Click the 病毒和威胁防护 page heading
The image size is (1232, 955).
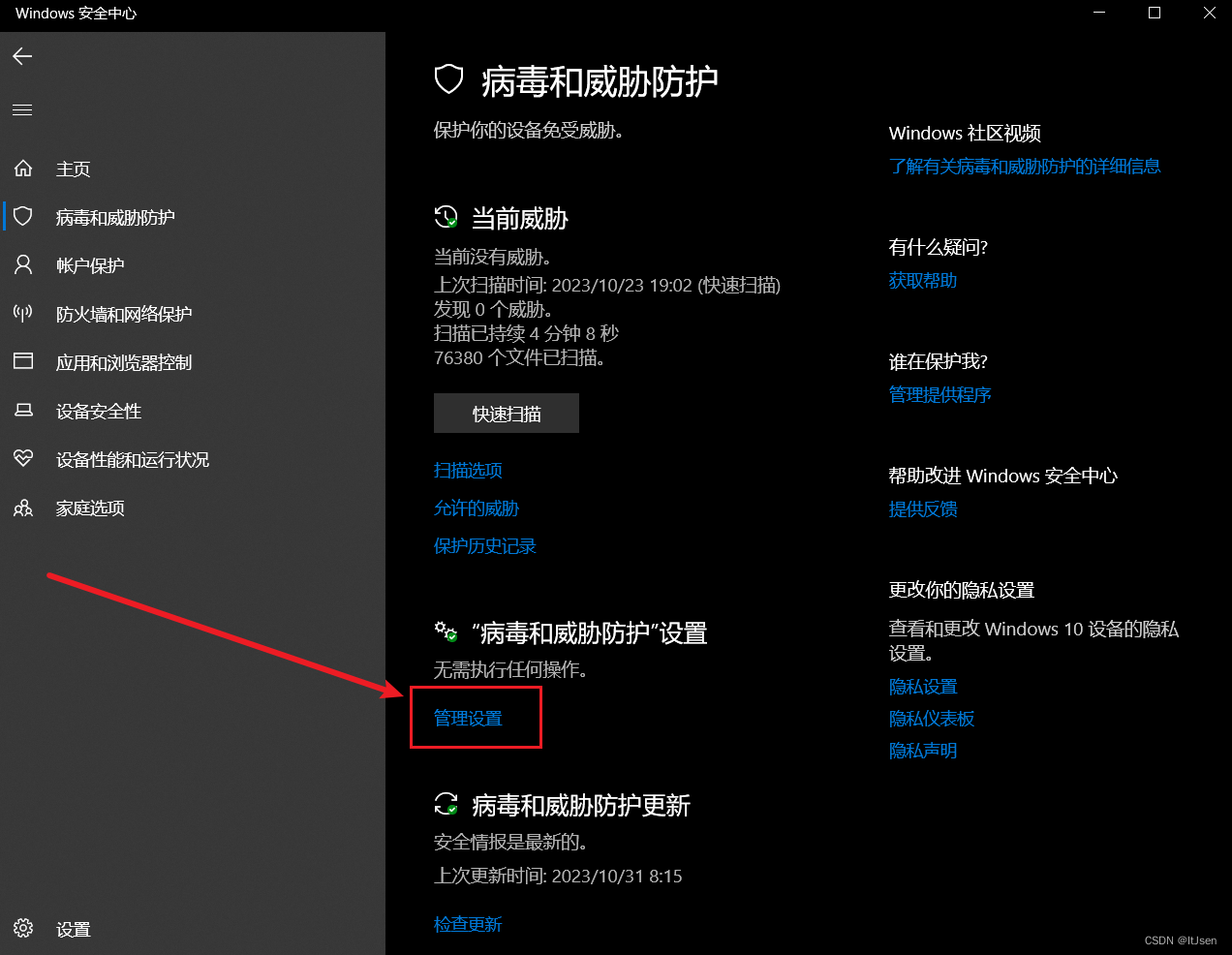click(600, 81)
